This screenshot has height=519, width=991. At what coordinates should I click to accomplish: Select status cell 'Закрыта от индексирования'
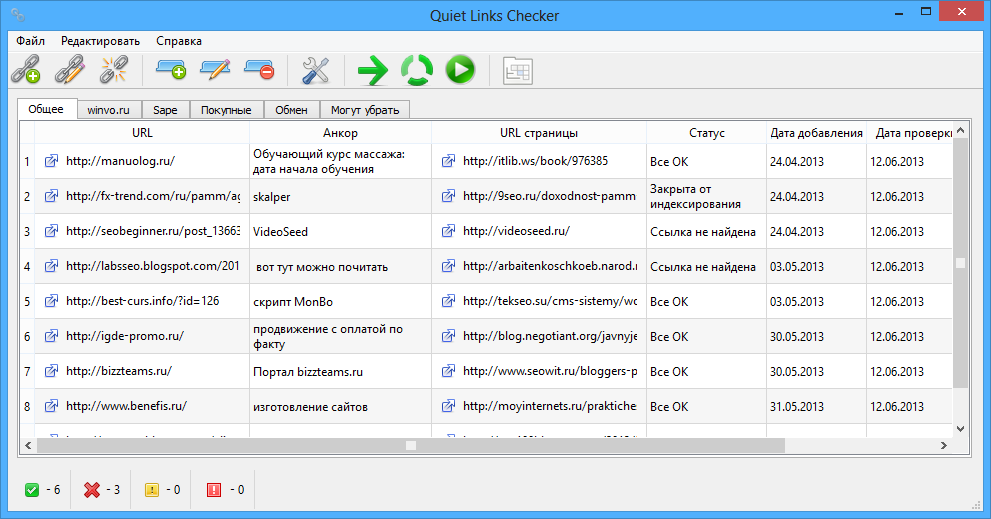point(707,197)
